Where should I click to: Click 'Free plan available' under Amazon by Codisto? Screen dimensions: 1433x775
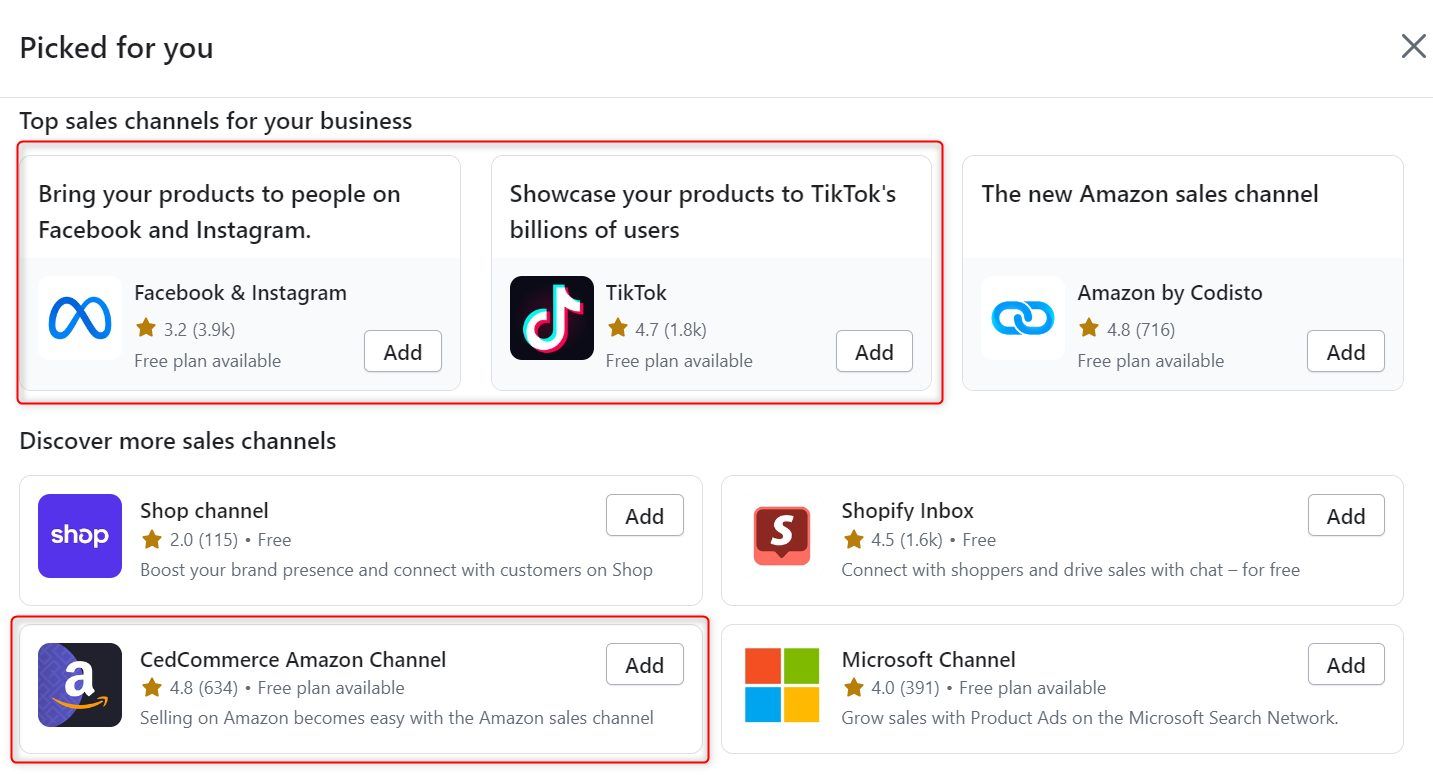[x=1150, y=361]
